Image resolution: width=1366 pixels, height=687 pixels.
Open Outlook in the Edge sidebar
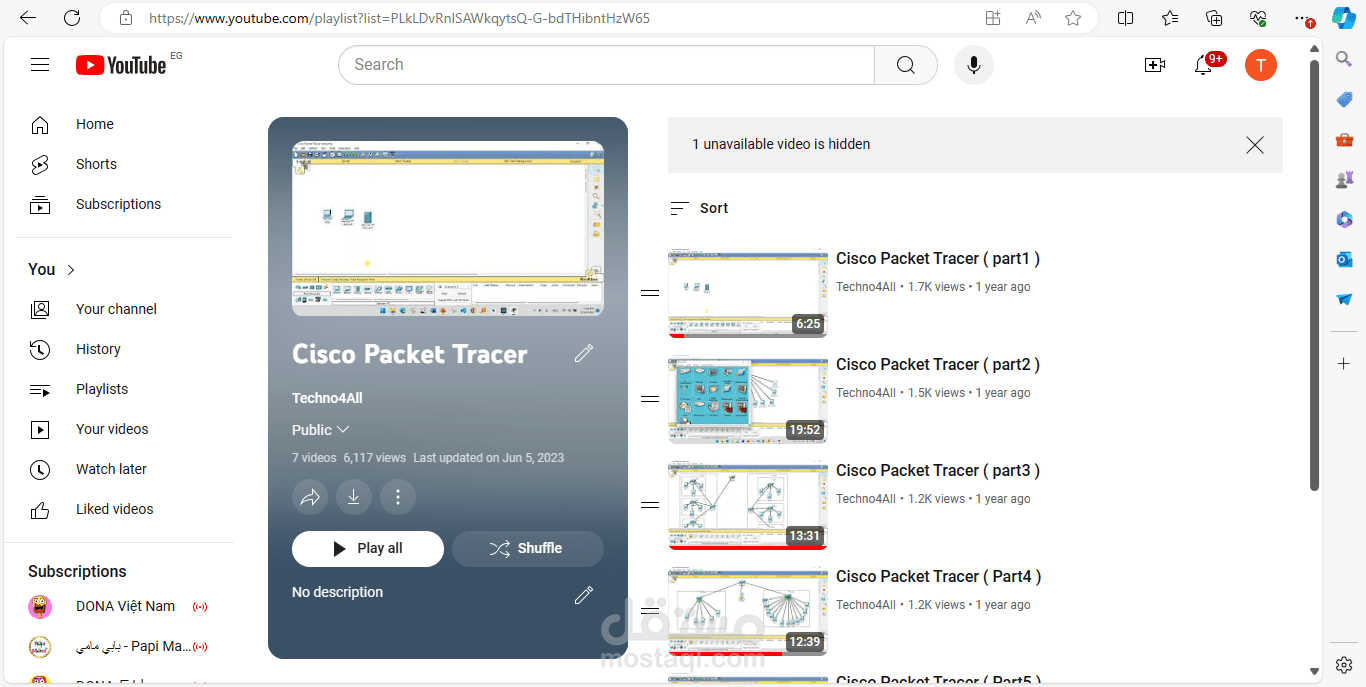(1344, 259)
